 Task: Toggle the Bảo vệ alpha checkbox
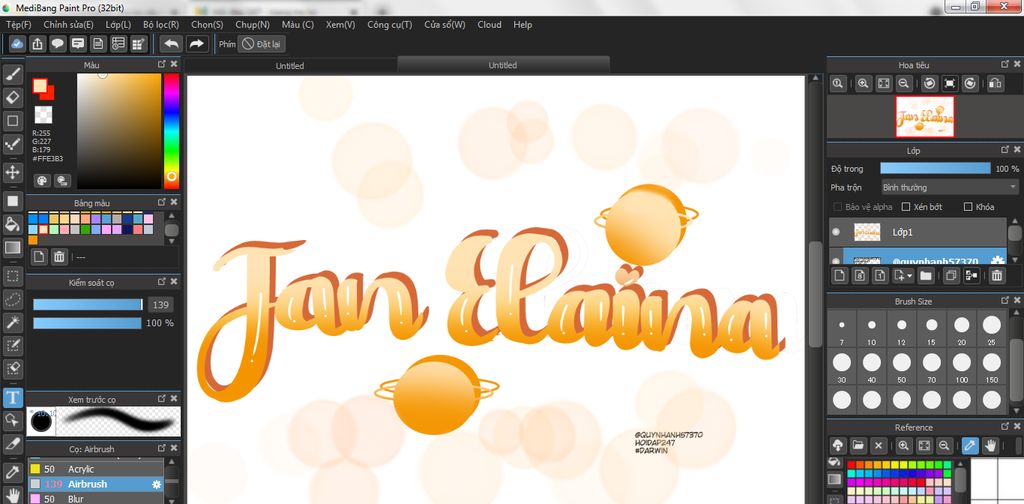(x=838, y=207)
